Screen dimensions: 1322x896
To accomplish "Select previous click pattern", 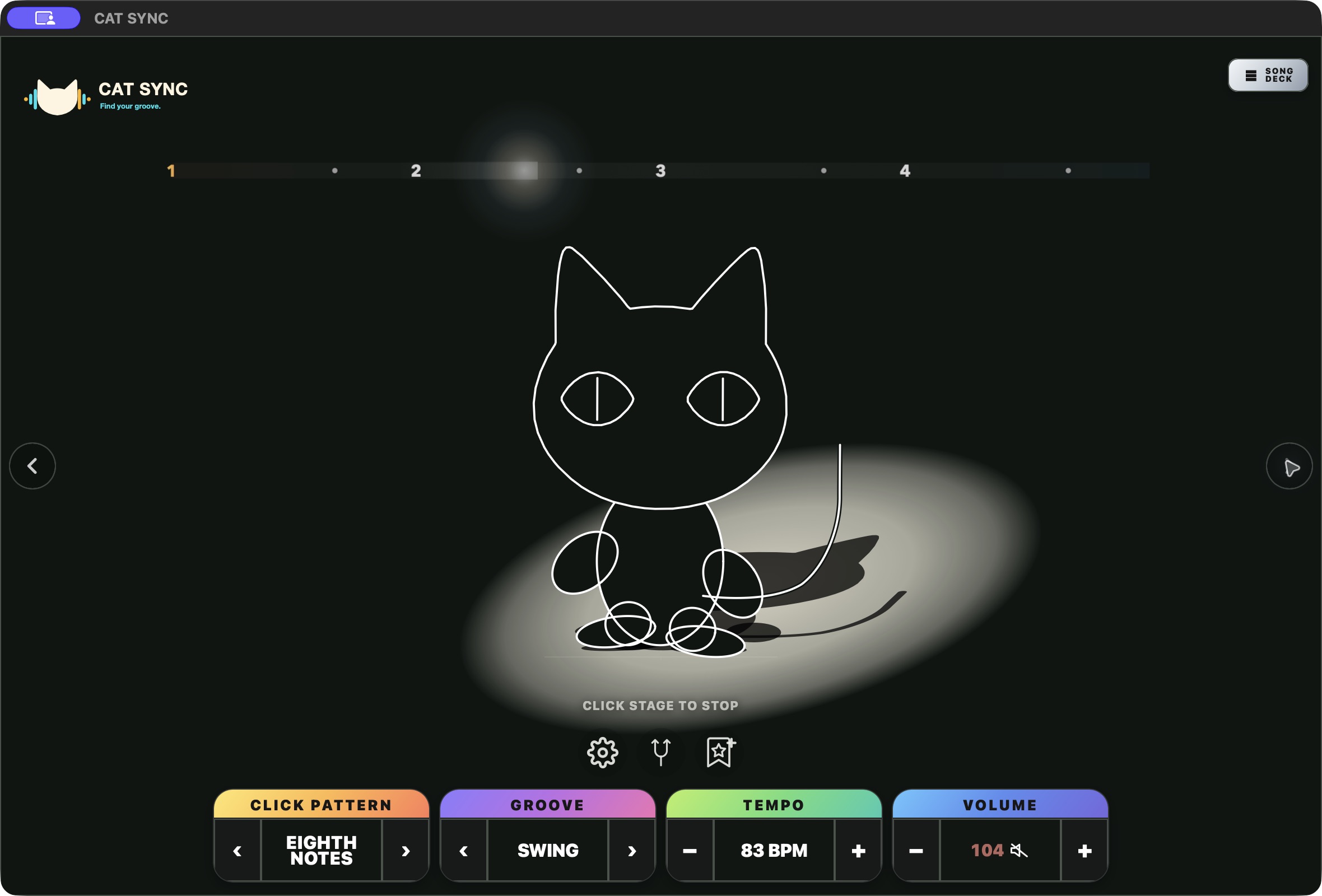I will pos(237,851).
